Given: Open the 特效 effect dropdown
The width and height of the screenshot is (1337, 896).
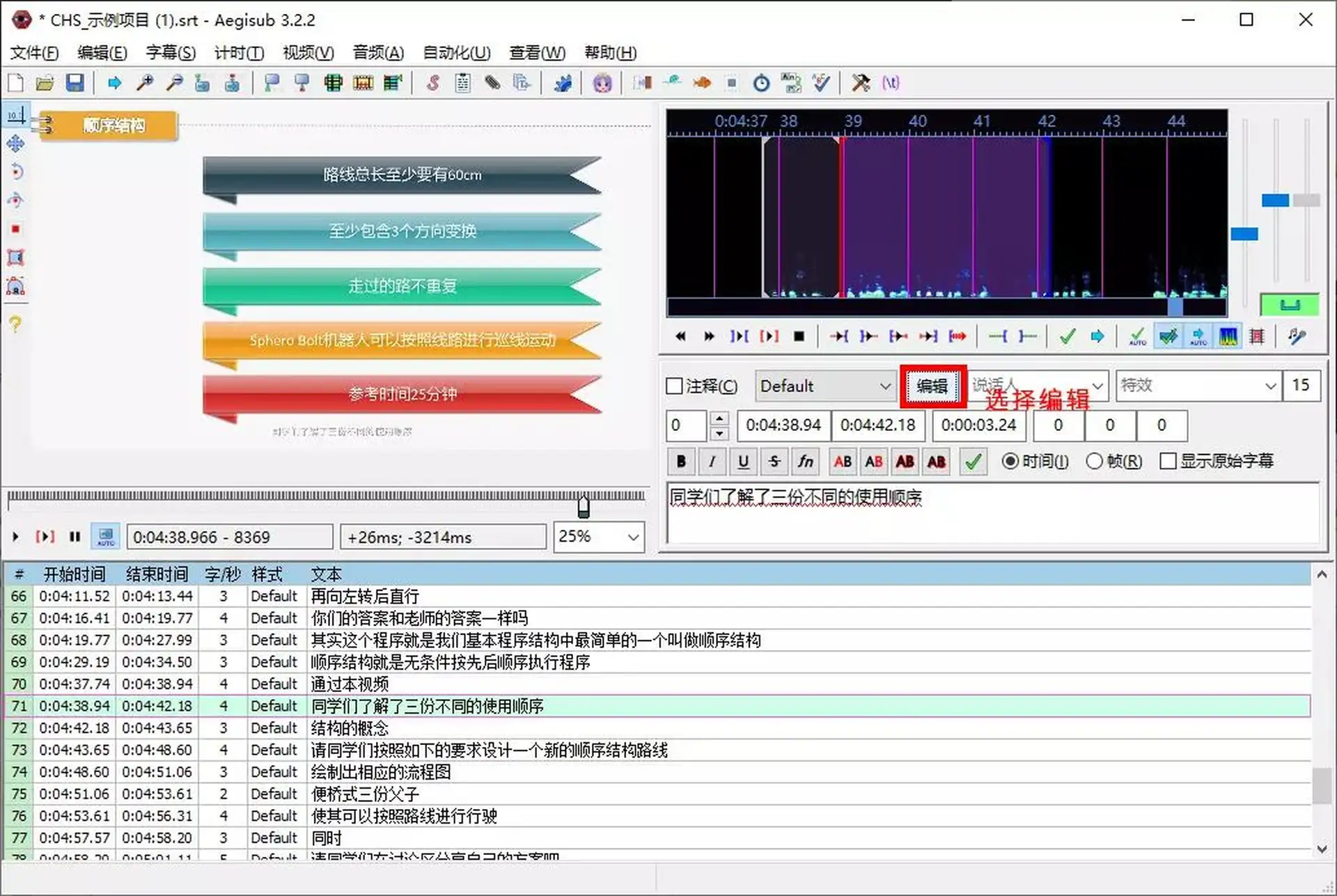Looking at the screenshot, I should click(1198, 385).
